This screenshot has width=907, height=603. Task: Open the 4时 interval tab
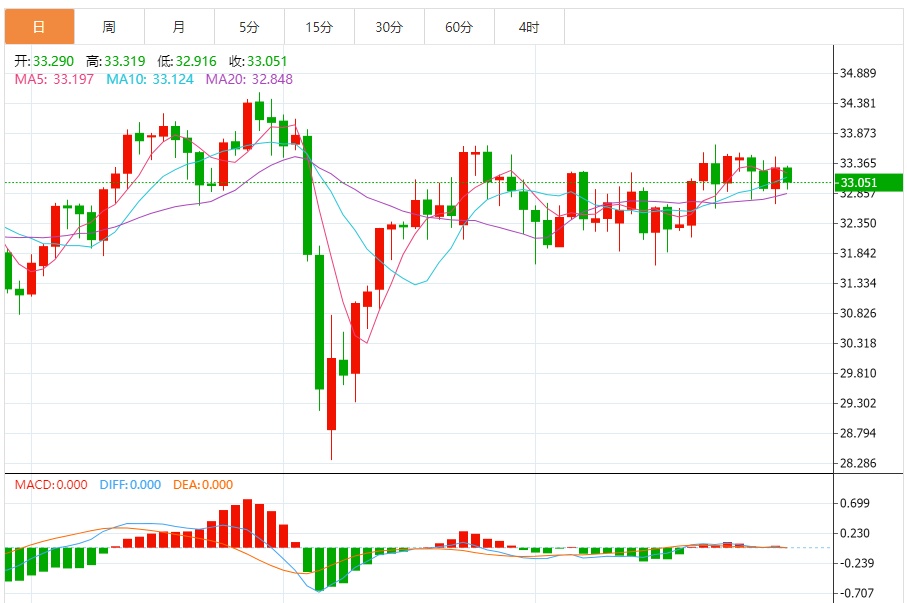click(529, 27)
